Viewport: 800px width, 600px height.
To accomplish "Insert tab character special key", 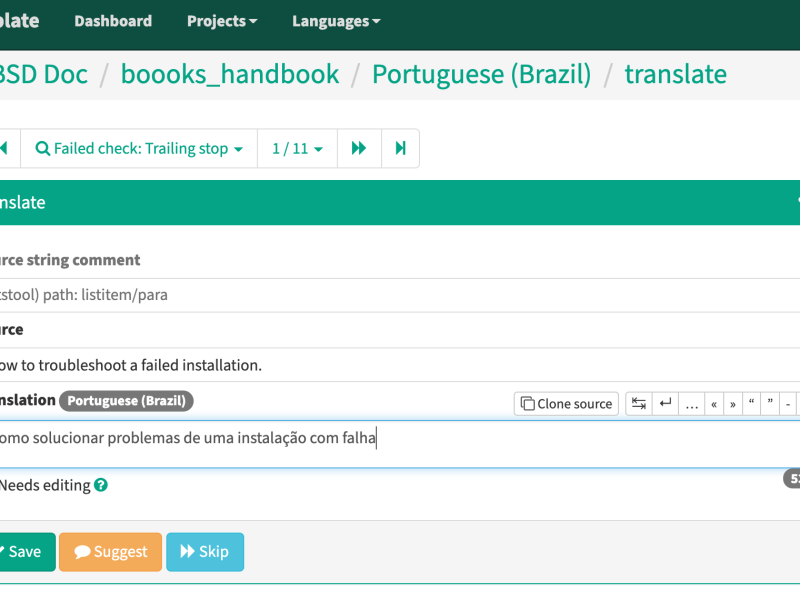I will tap(639, 404).
